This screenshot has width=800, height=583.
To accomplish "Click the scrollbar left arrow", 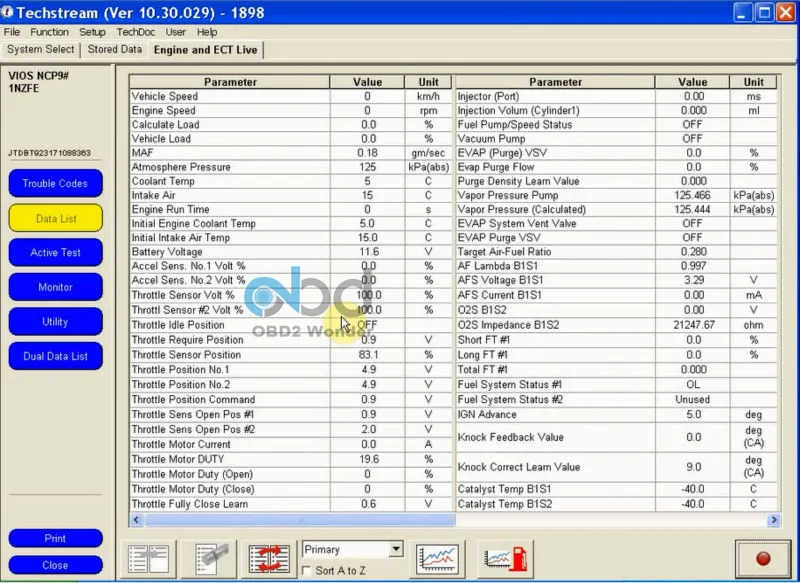I will (x=136, y=520).
